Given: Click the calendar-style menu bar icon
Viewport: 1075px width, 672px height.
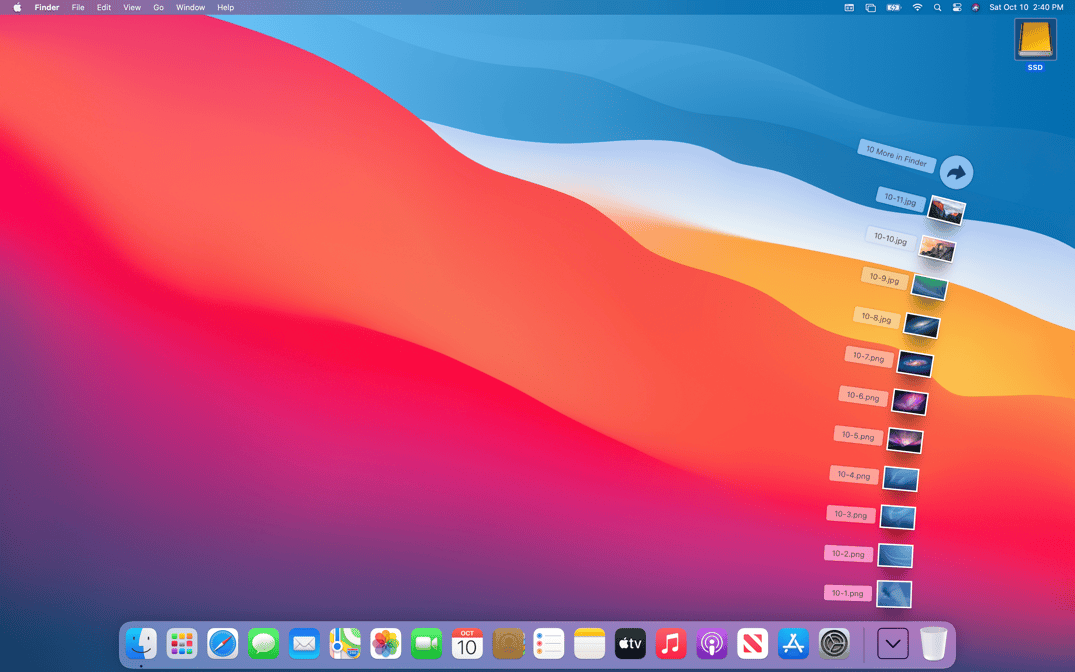Looking at the screenshot, I should point(849,8).
